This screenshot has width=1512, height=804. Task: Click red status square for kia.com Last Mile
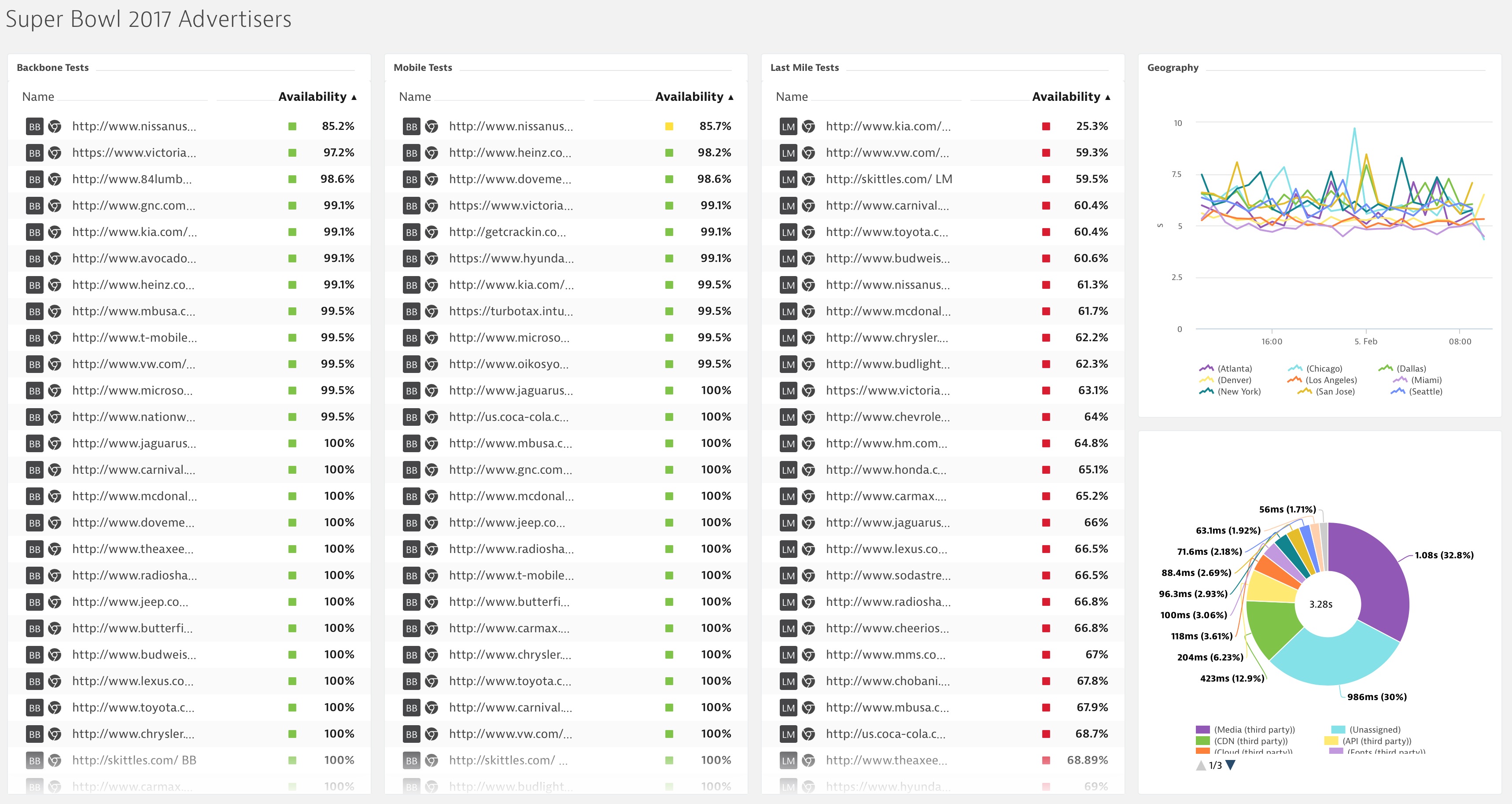pyautogui.click(x=1046, y=126)
